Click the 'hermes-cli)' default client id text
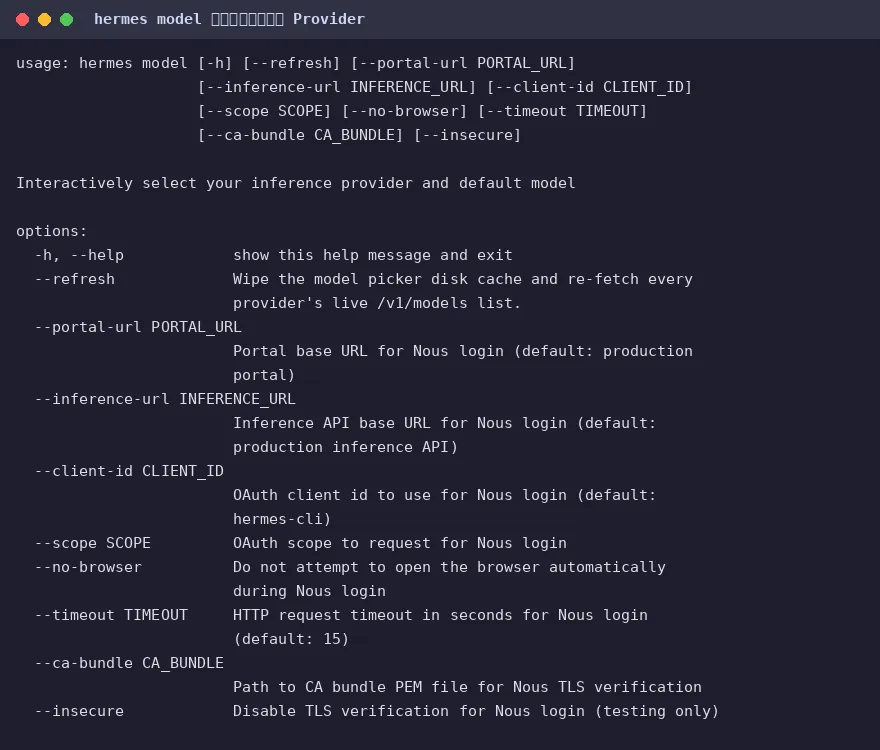This screenshot has height=750, width=880. 282,519
